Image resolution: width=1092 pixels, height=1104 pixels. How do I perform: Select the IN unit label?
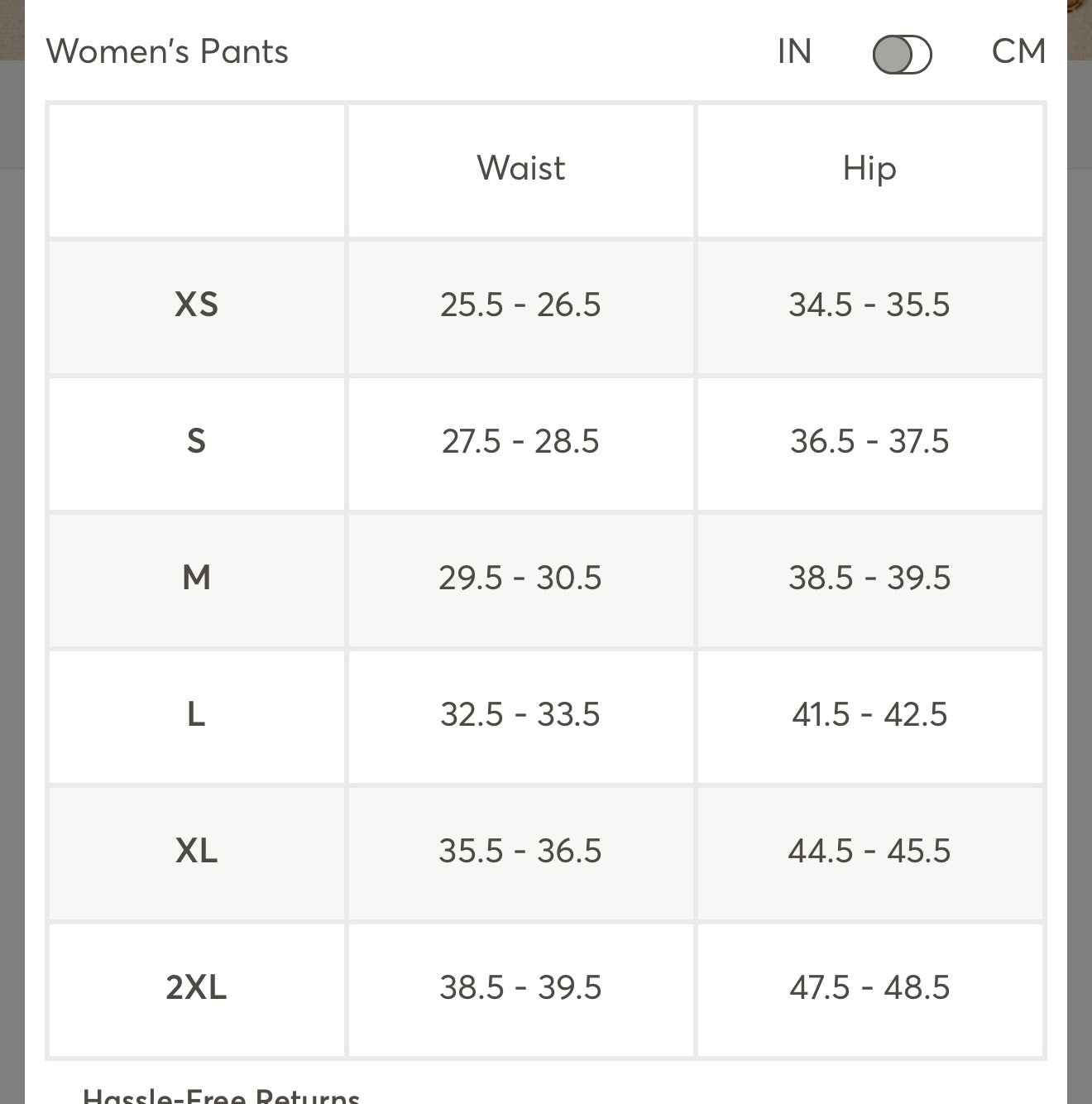794,52
